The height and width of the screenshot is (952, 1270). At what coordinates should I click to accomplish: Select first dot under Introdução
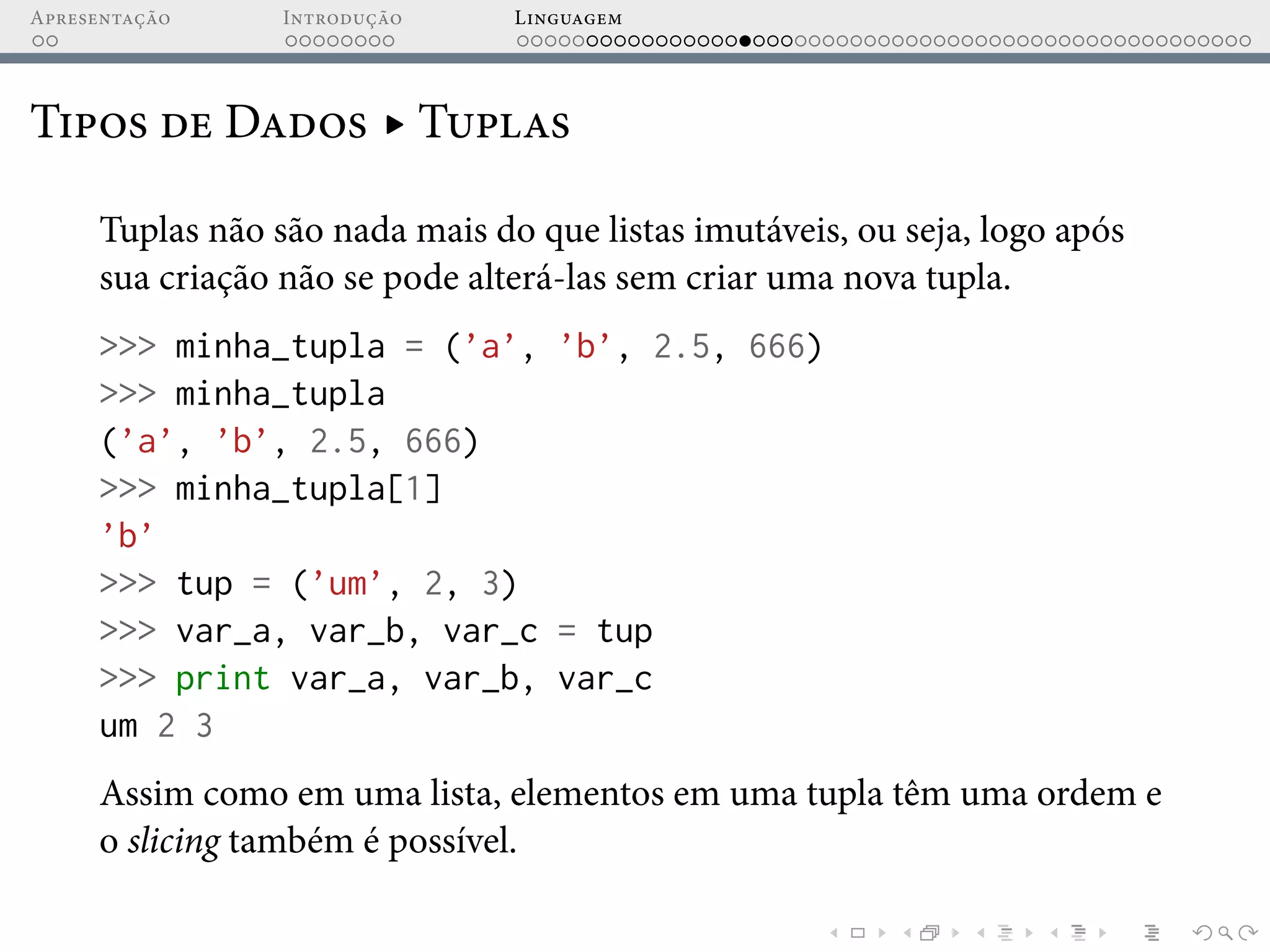291,41
